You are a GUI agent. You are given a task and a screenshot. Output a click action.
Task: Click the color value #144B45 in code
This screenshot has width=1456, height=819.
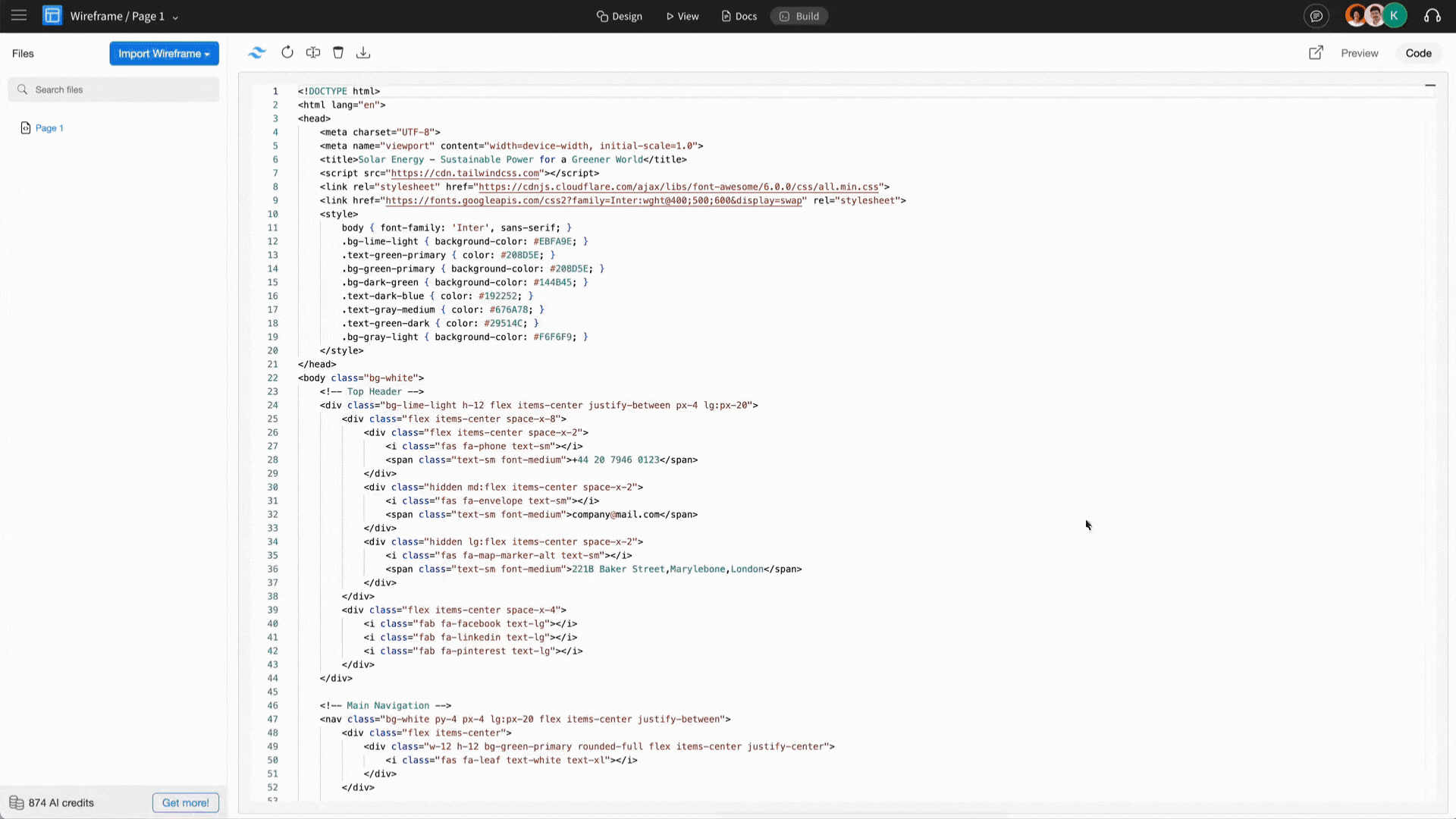click(x=552, y=282)
